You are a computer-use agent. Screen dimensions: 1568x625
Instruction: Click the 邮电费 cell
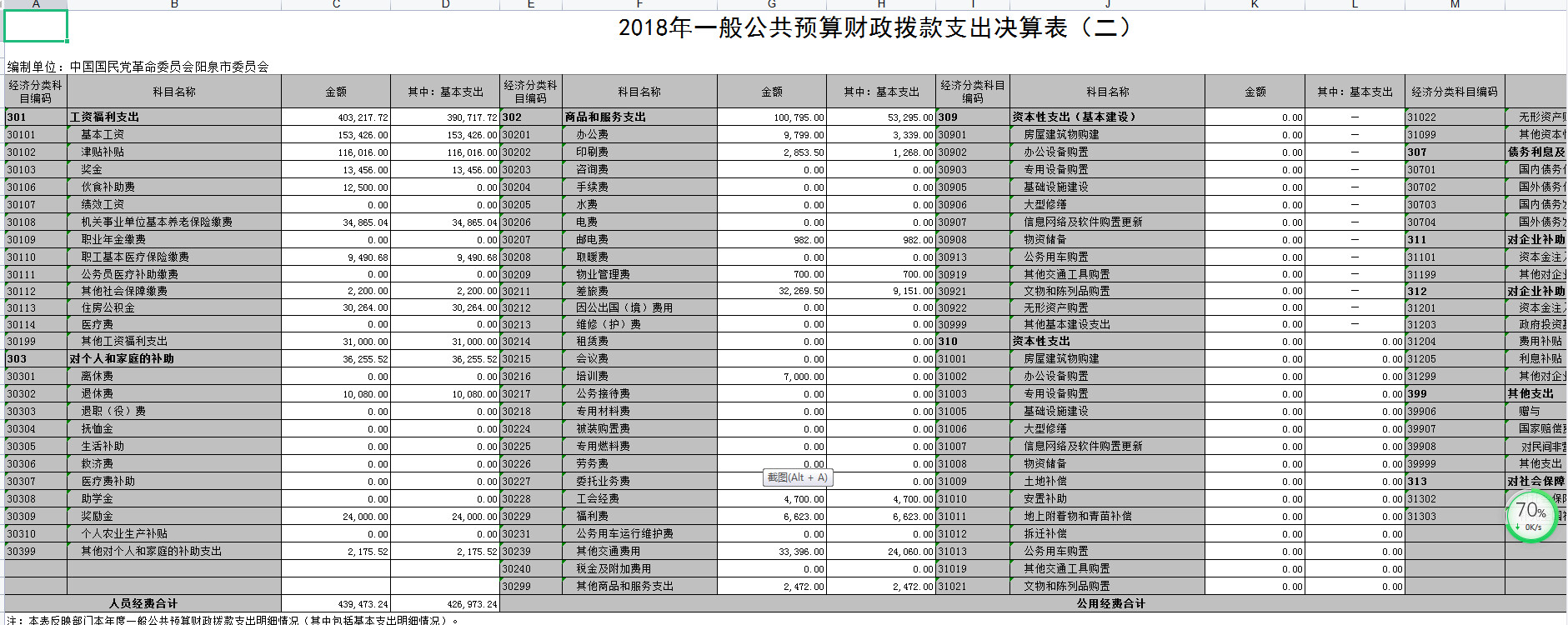click(639, 240)
